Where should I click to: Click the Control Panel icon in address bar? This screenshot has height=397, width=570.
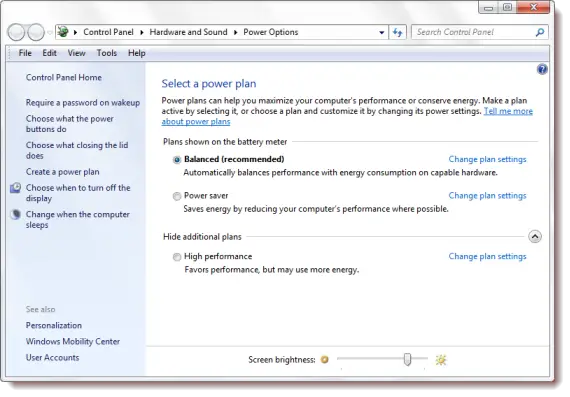click(63, 32)
